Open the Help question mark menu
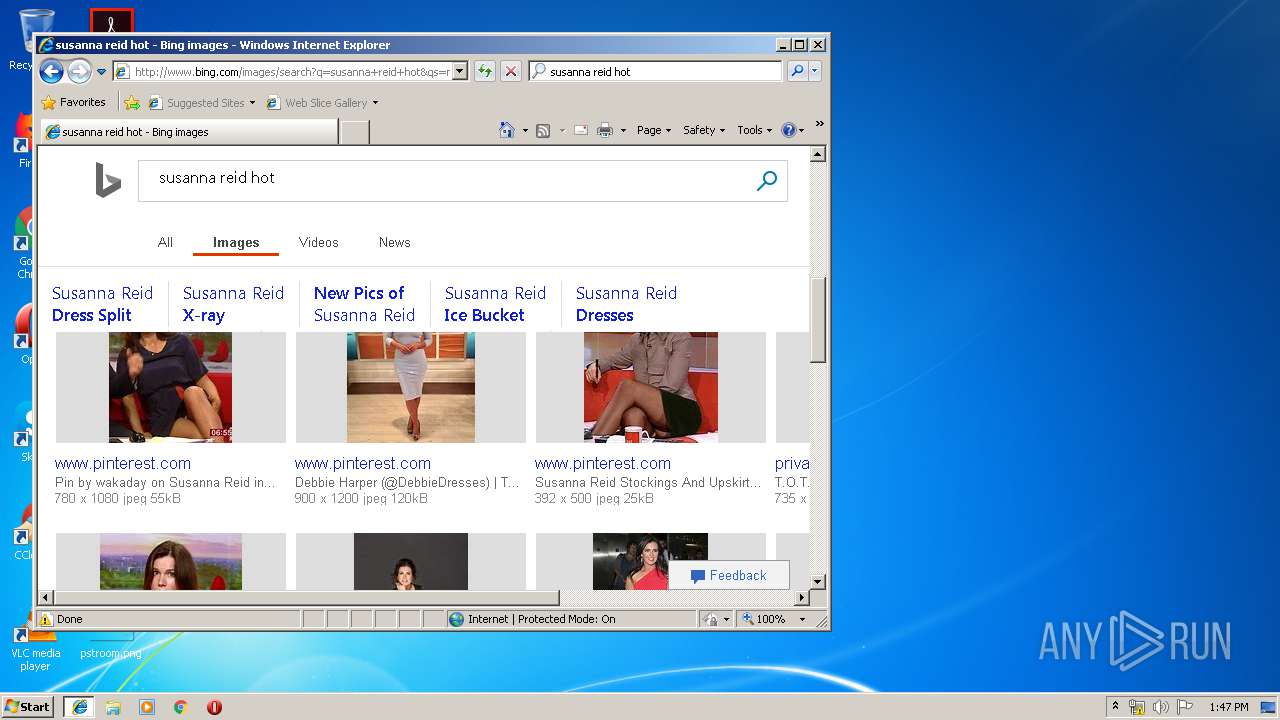 [792, 130]
